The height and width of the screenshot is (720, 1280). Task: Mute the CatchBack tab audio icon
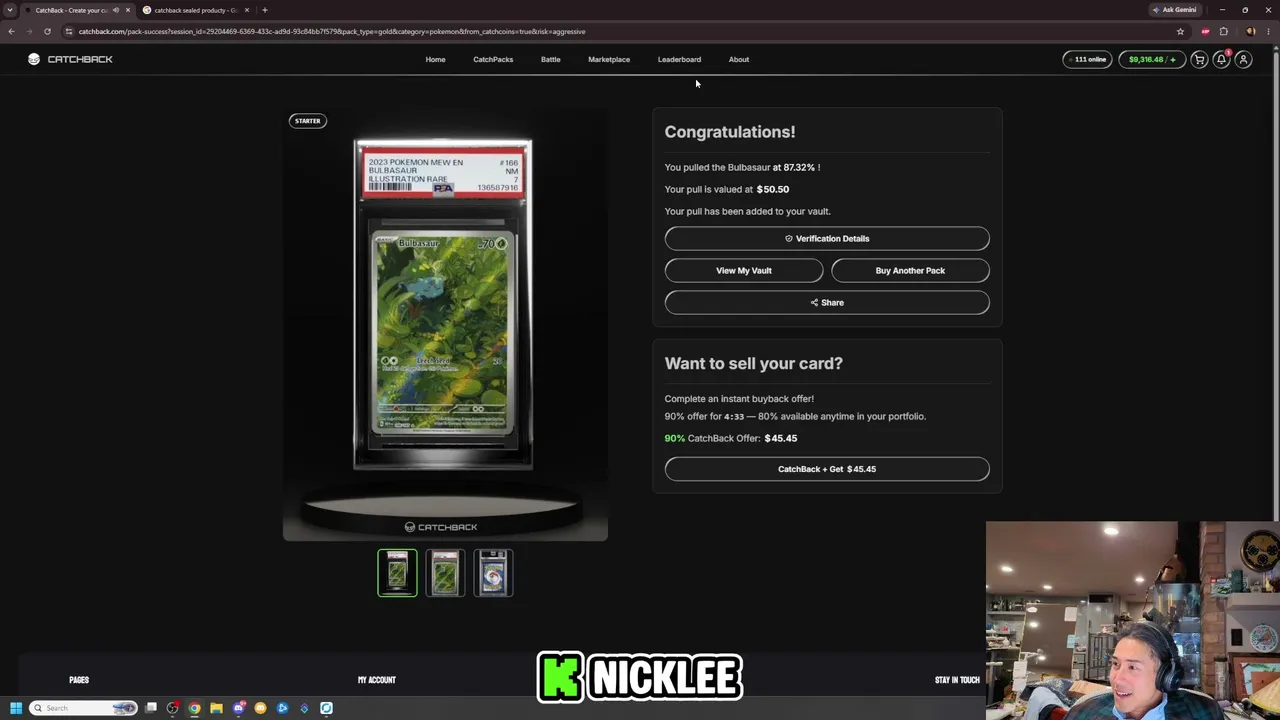(116, 10)
